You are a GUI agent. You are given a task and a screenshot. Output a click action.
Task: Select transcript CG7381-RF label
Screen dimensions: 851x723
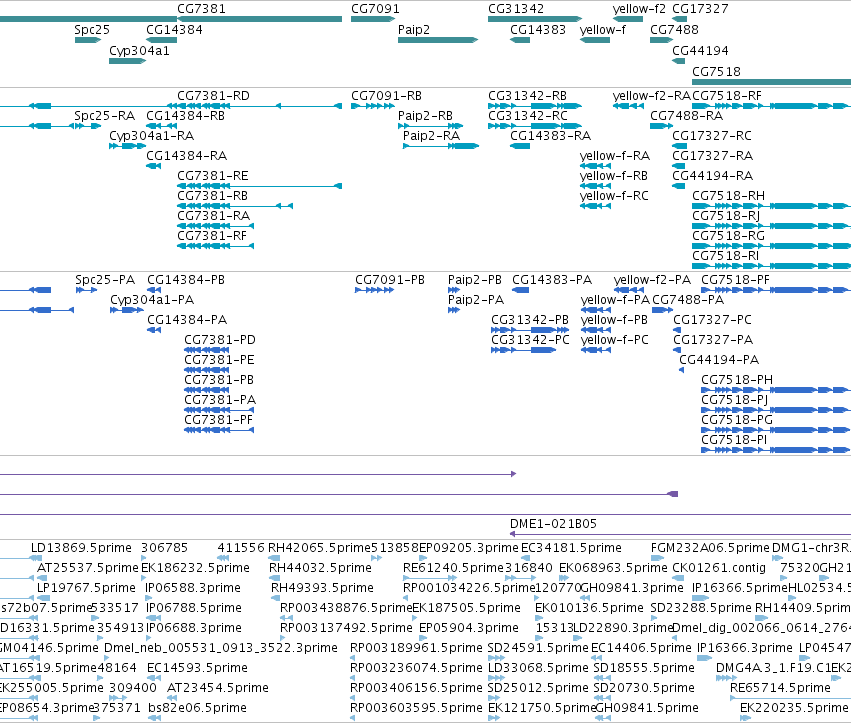(212, 236)
